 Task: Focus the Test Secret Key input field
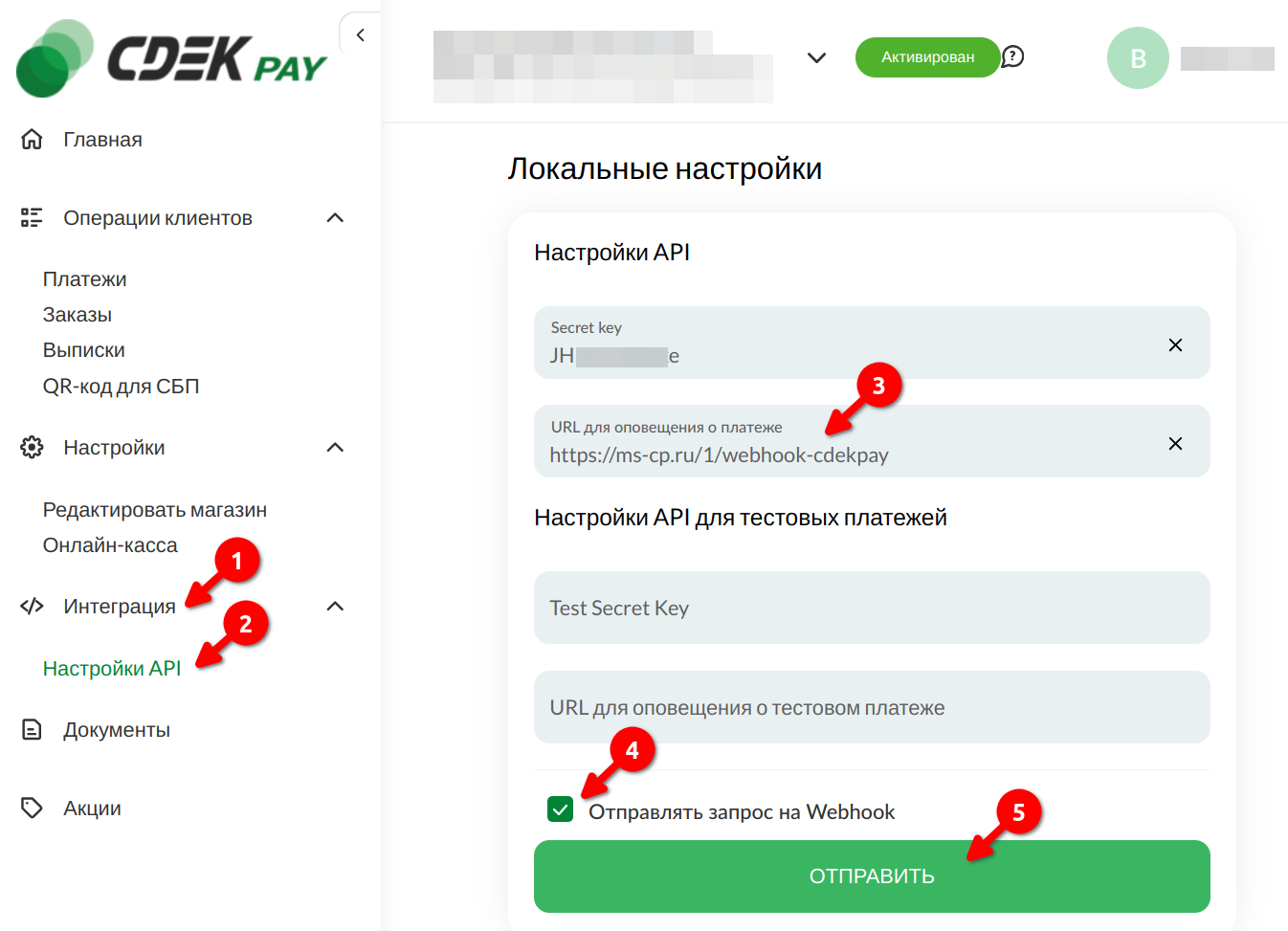[872, 608]
